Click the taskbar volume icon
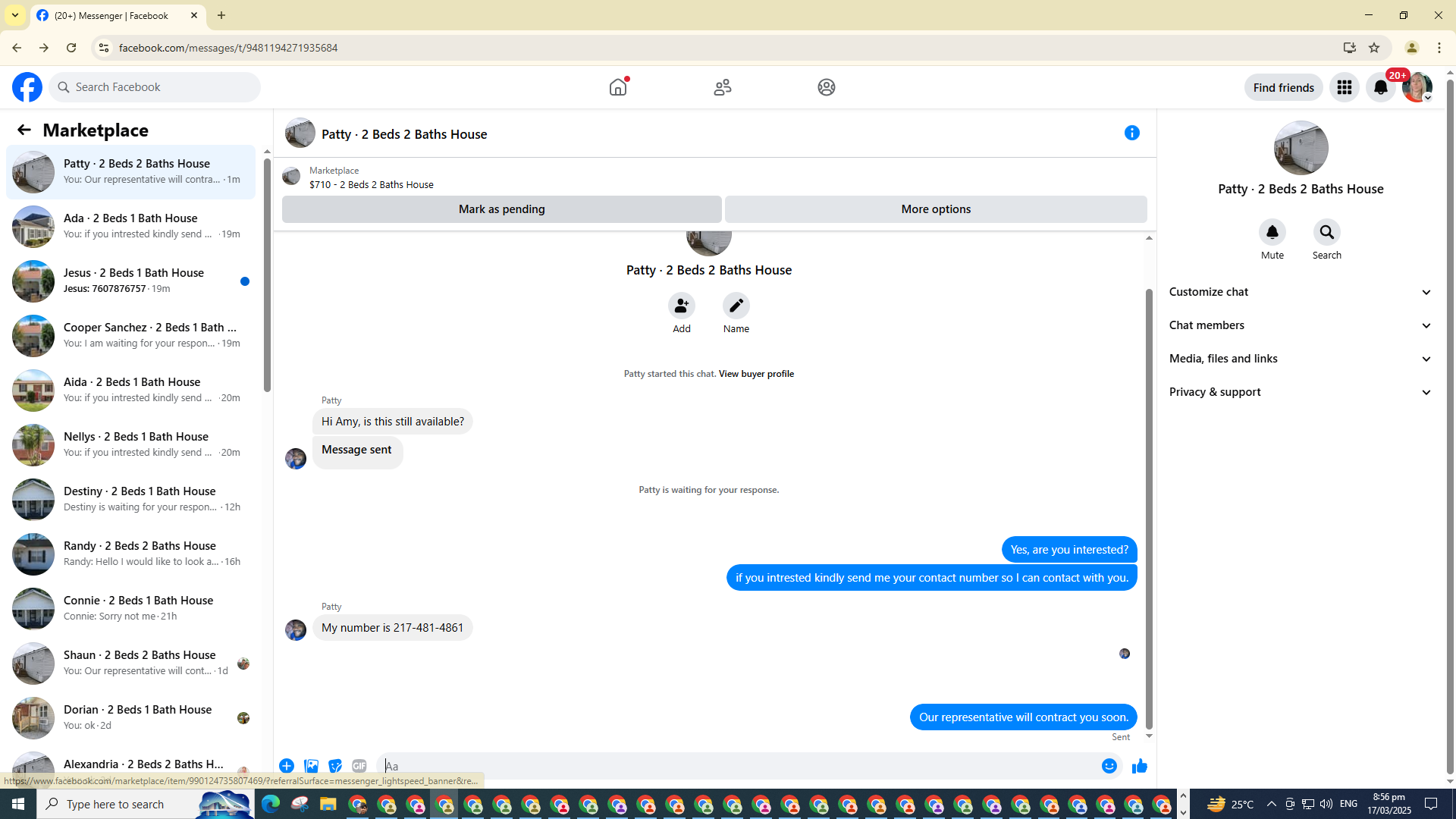1456x819 pixels. tap(1326, 804)
